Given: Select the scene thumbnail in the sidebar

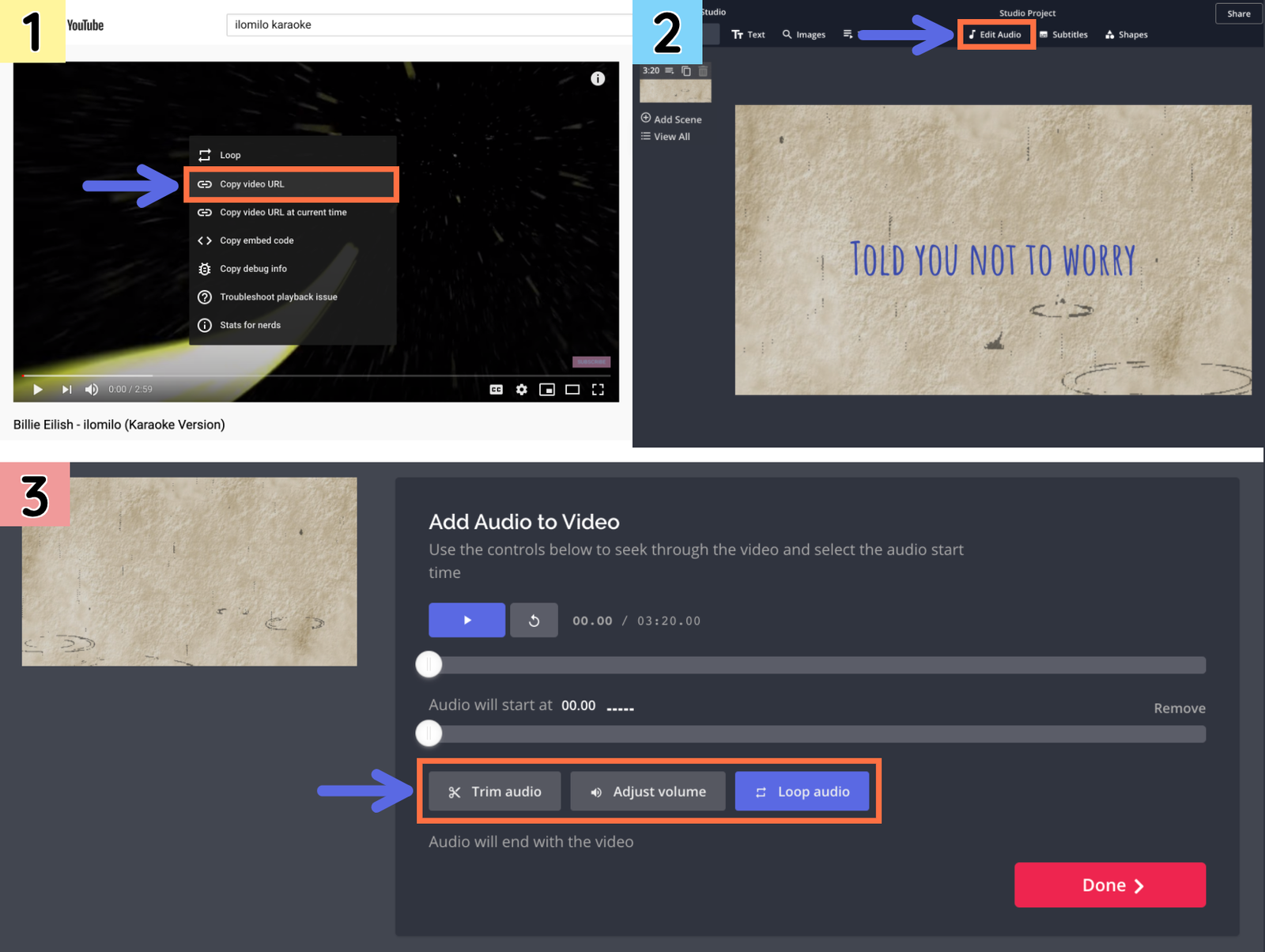Looking at the screenshot, I should (675, 89).
